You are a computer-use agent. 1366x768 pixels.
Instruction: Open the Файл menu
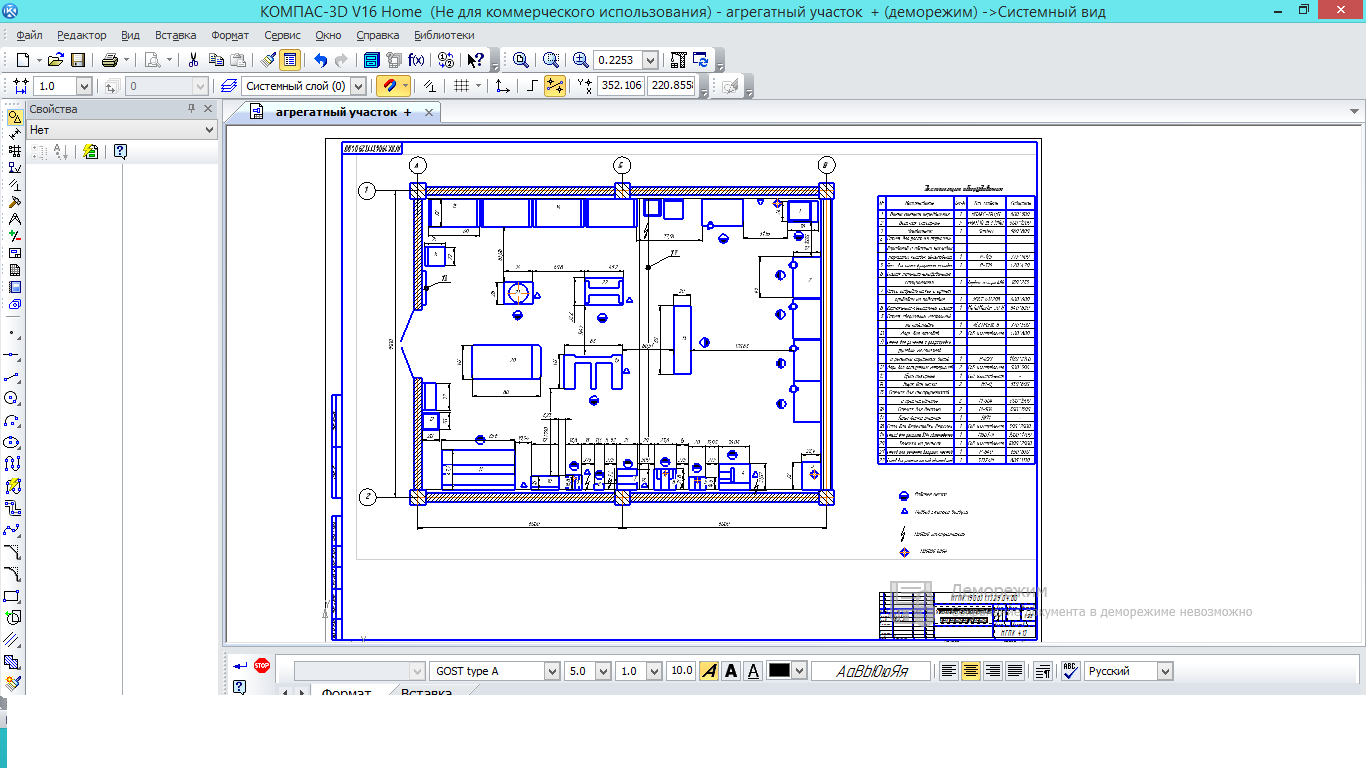29,35
